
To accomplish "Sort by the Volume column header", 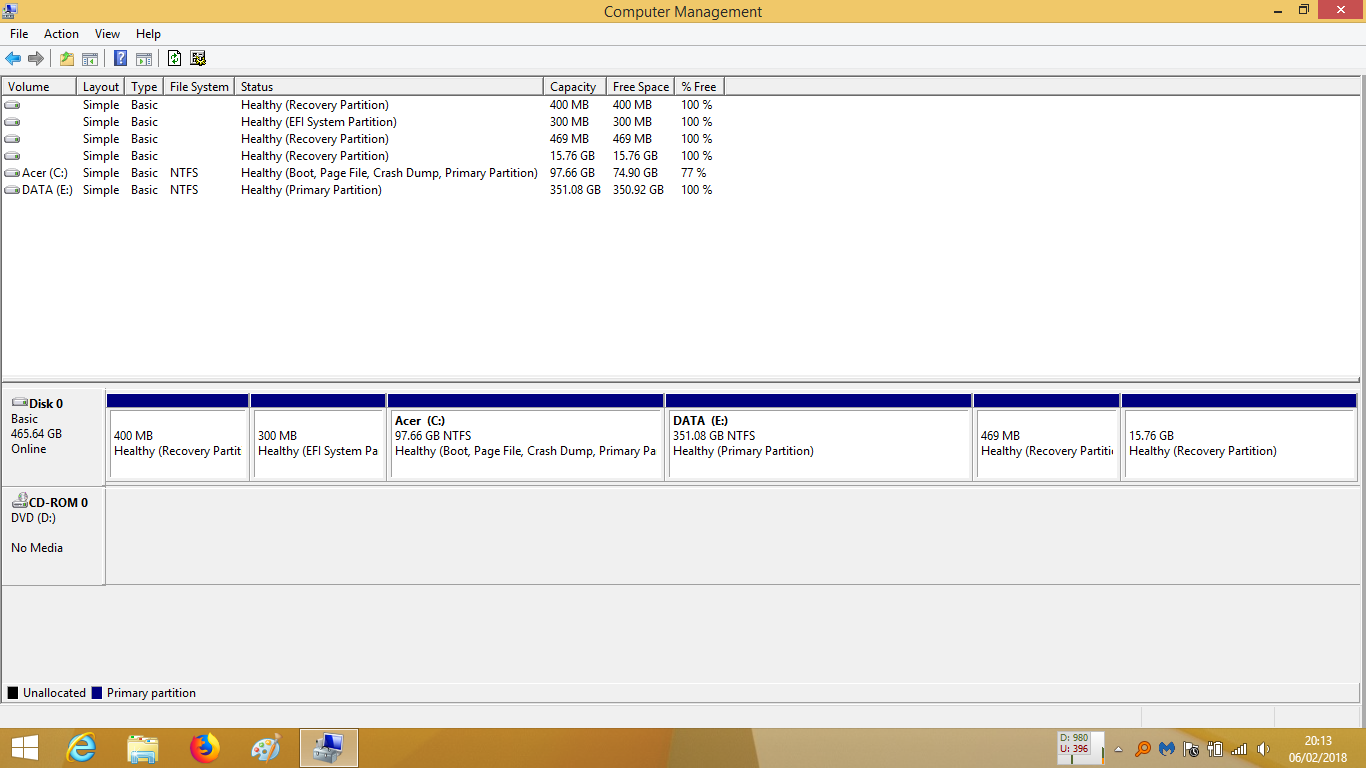I will [39, 87].
